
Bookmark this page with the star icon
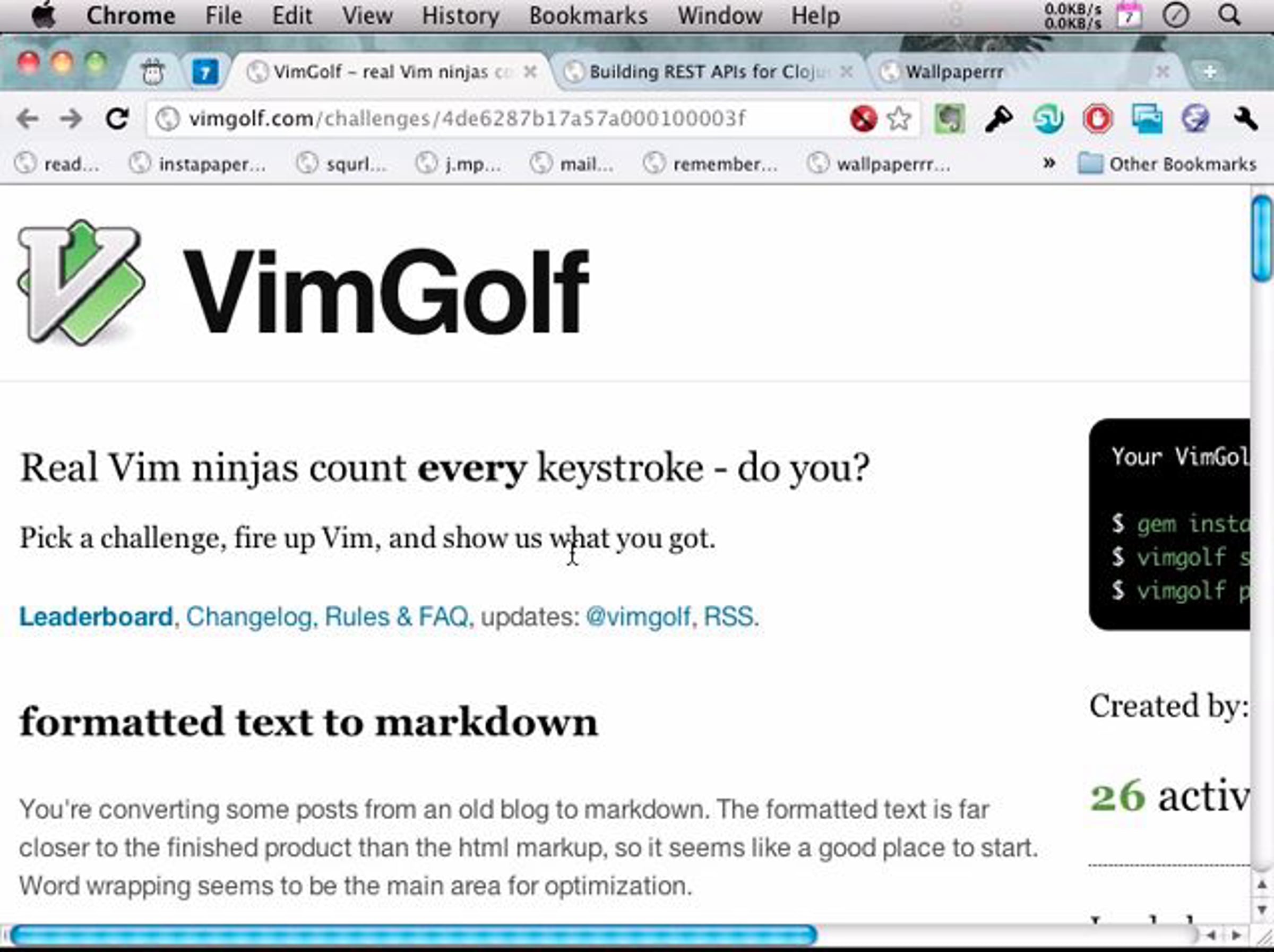tap(899, 118)
